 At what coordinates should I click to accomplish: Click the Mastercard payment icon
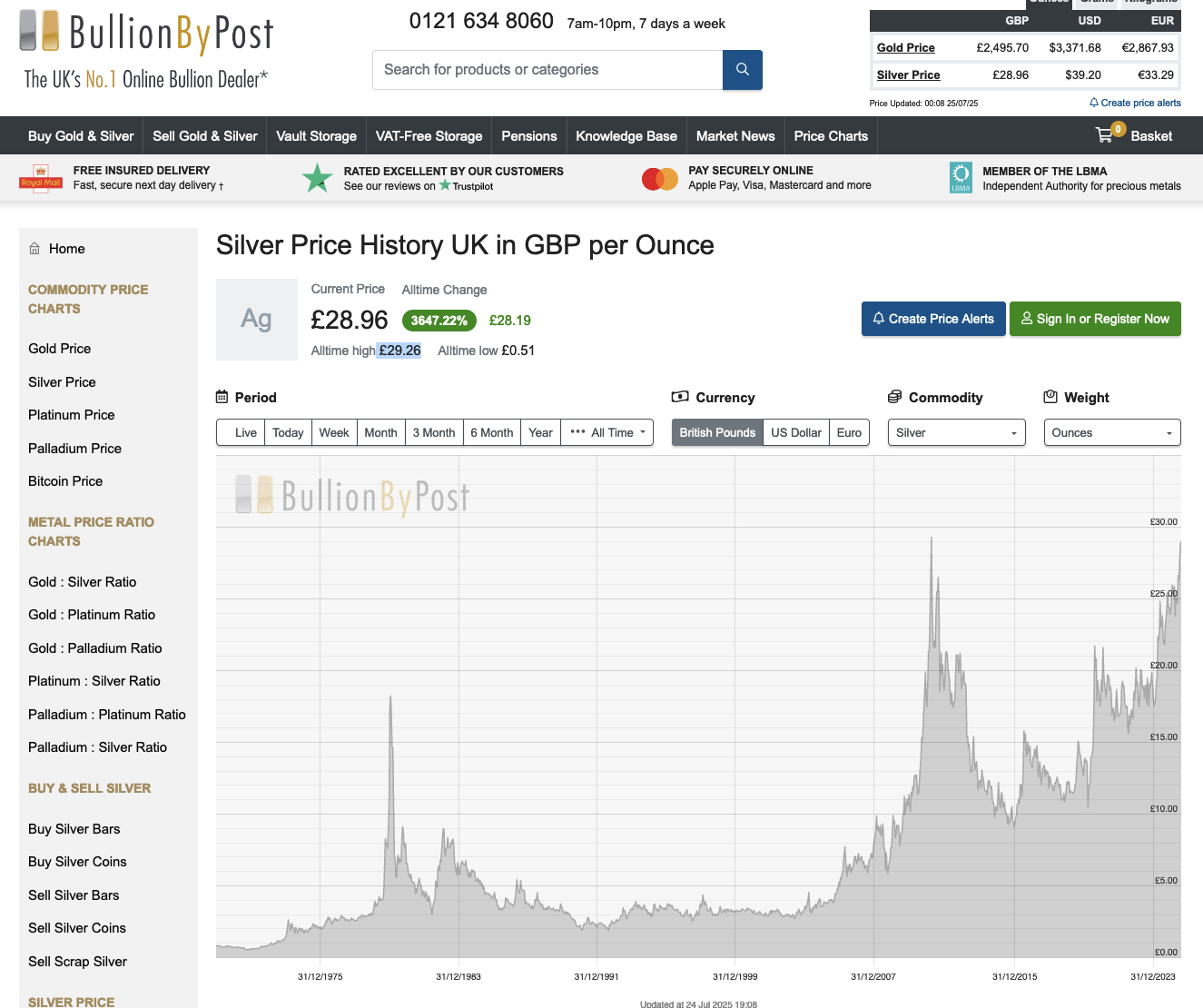pos(660,179)
